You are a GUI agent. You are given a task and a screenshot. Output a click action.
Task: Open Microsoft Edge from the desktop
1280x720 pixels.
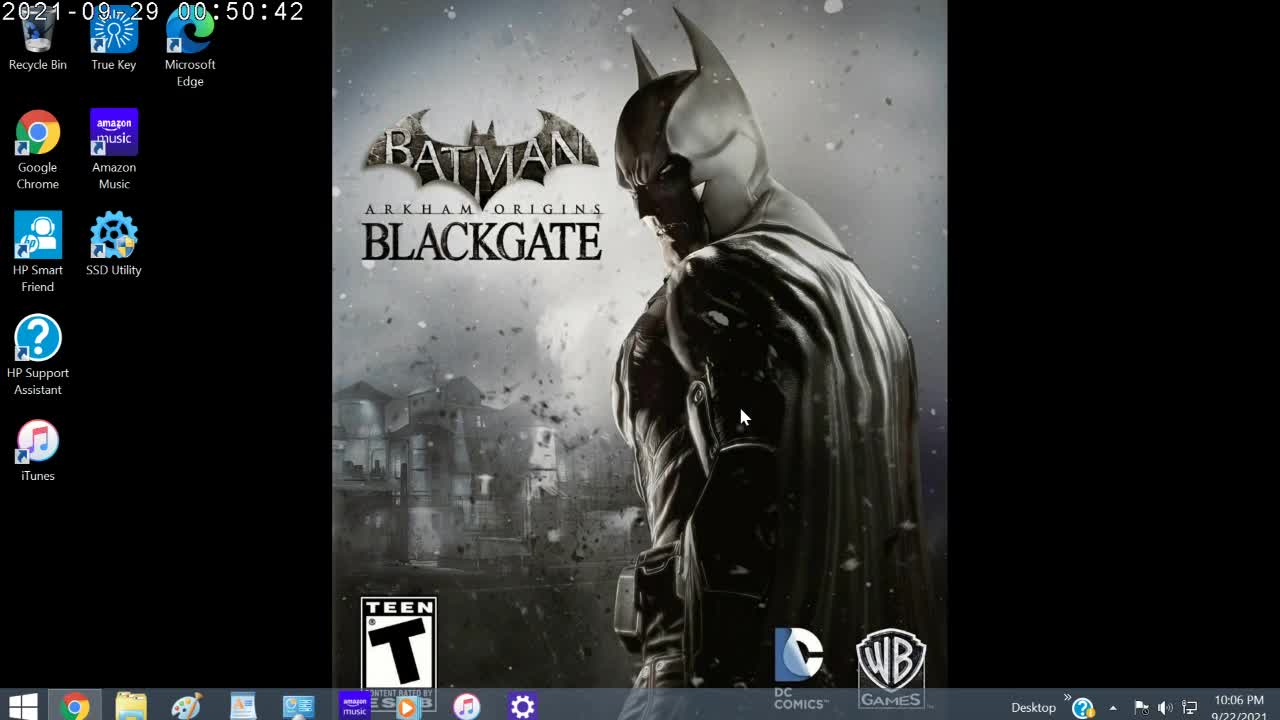coord(190,48)
